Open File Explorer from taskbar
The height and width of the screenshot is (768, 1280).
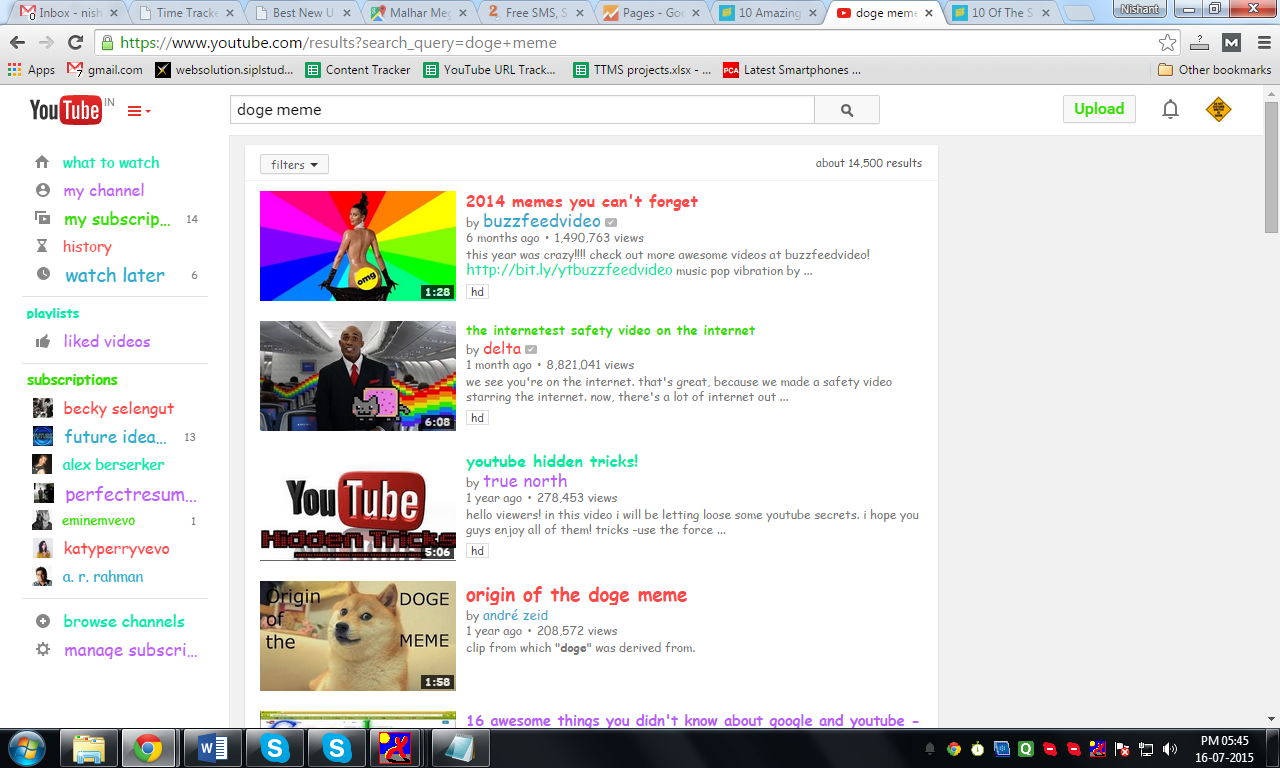pyautogui.click(x=88, y=747)
